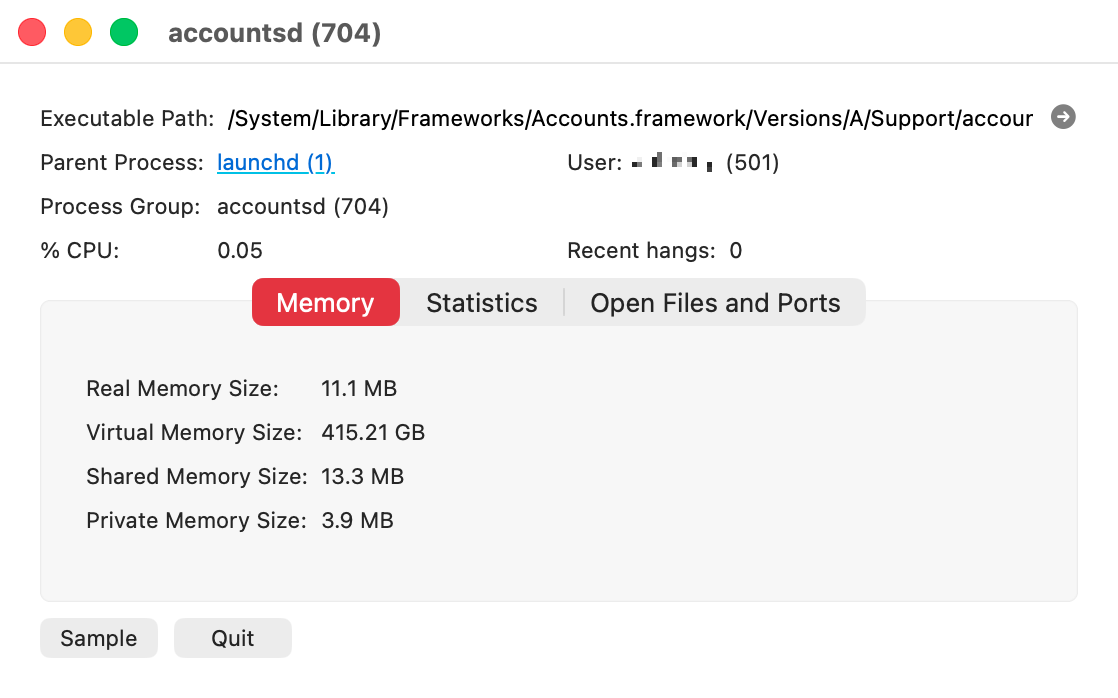Click the user ID (501)
The image size is (1118, 698).
tap(752, 163)
